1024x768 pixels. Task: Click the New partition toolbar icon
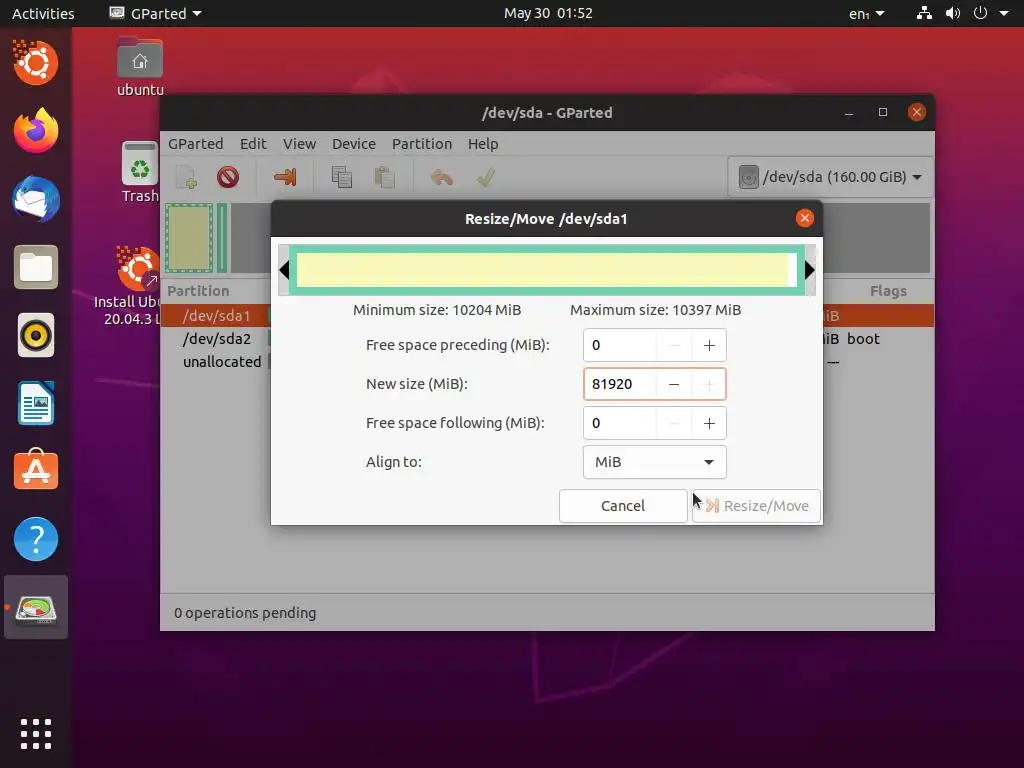pyautogui.click(x=186, y=177)
